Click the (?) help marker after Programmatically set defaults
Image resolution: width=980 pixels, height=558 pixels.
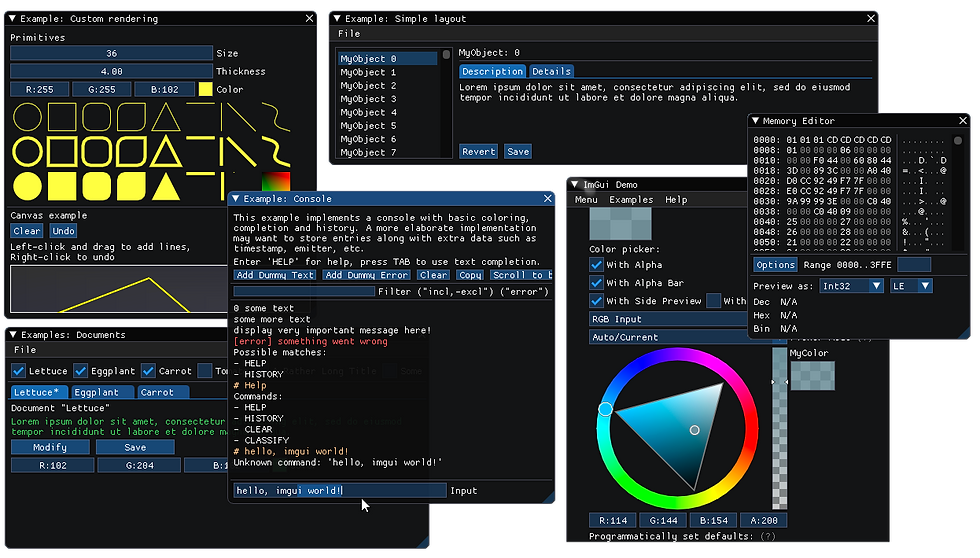[768, 536]
